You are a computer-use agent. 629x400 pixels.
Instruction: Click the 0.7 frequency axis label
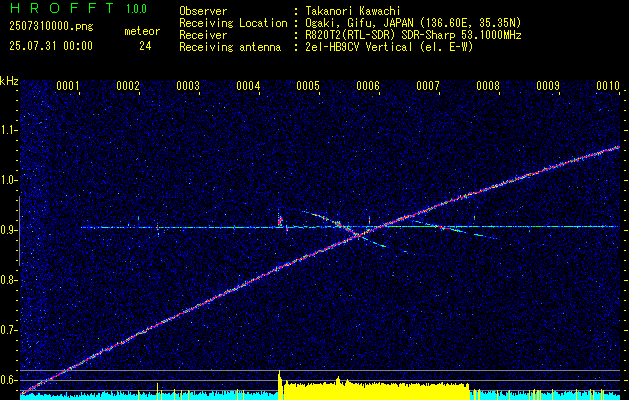point(8,330)
